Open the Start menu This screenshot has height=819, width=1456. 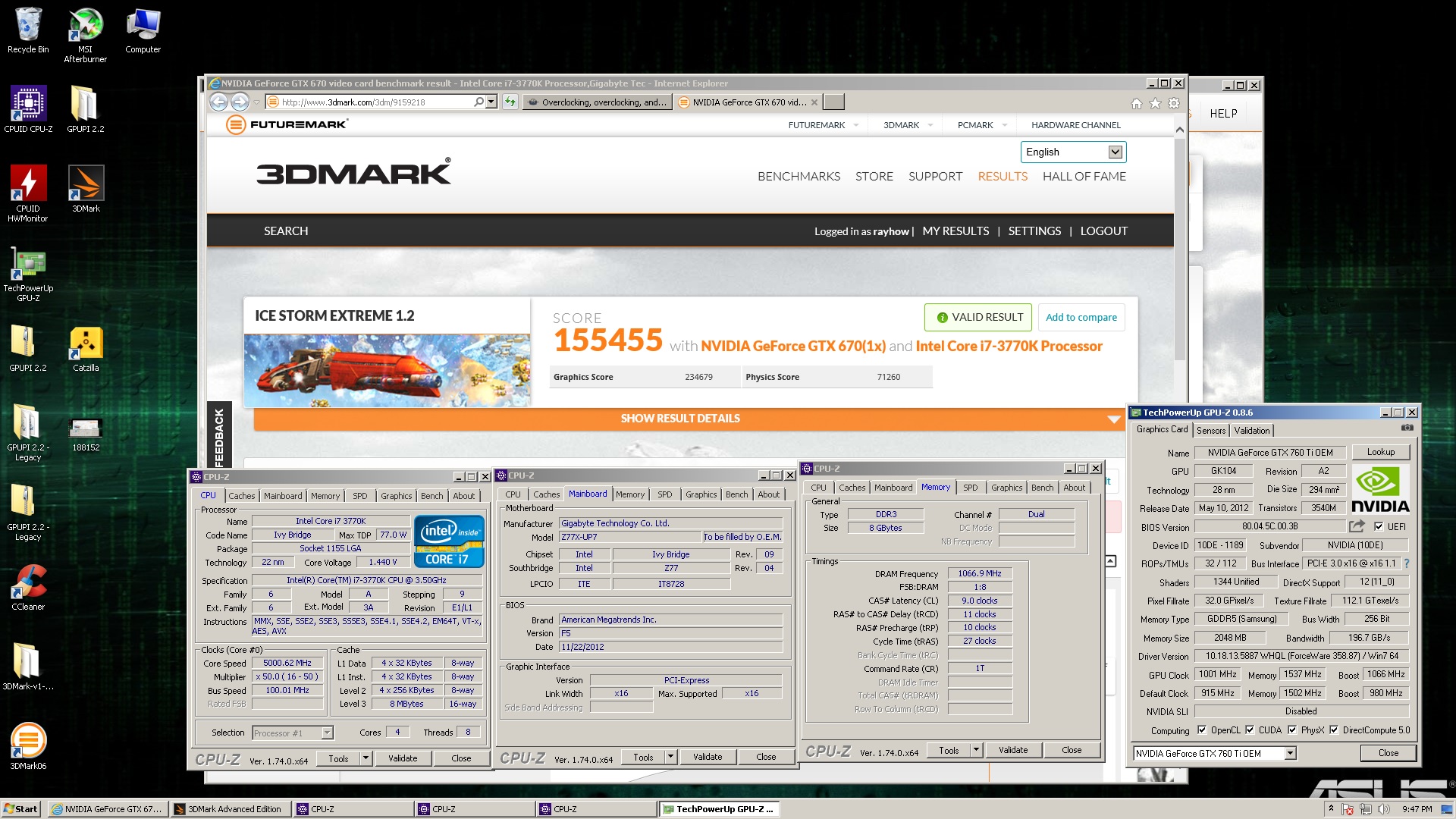coord(21,809)
